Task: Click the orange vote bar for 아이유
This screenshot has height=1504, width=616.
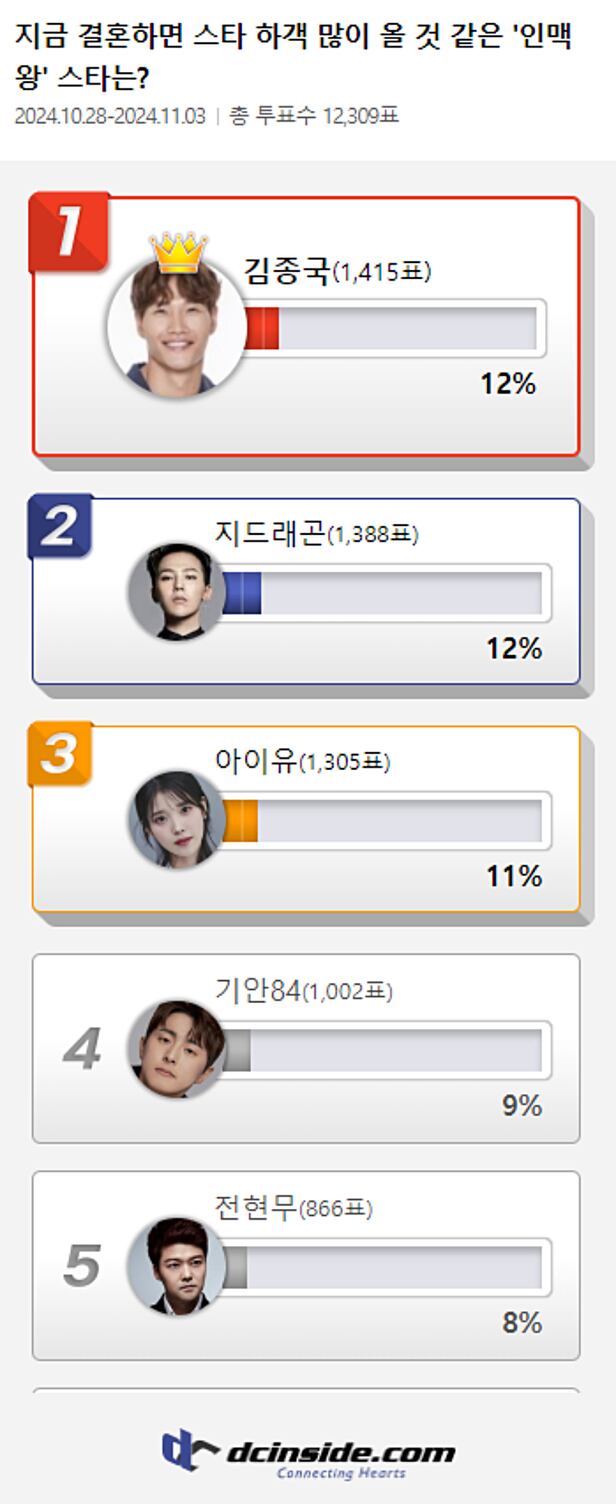Action: [x=240, y=820]
